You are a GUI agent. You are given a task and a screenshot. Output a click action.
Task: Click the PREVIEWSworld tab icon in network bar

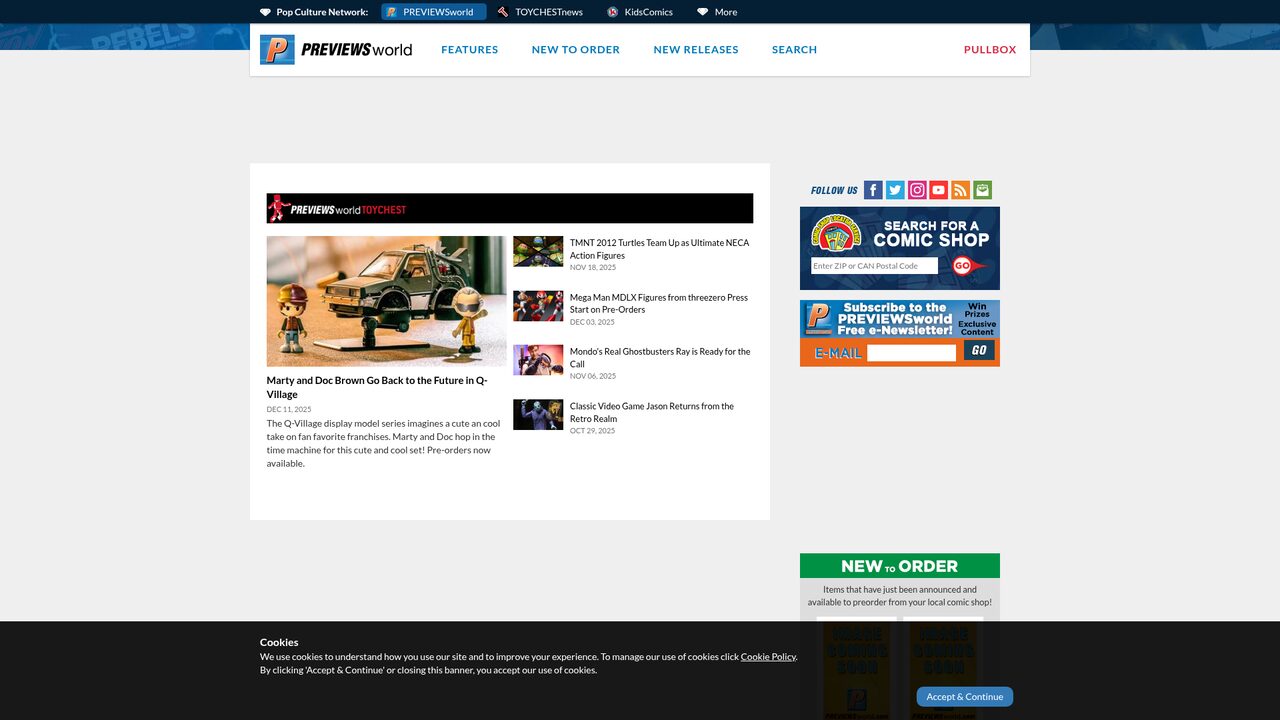click(392, 12)
